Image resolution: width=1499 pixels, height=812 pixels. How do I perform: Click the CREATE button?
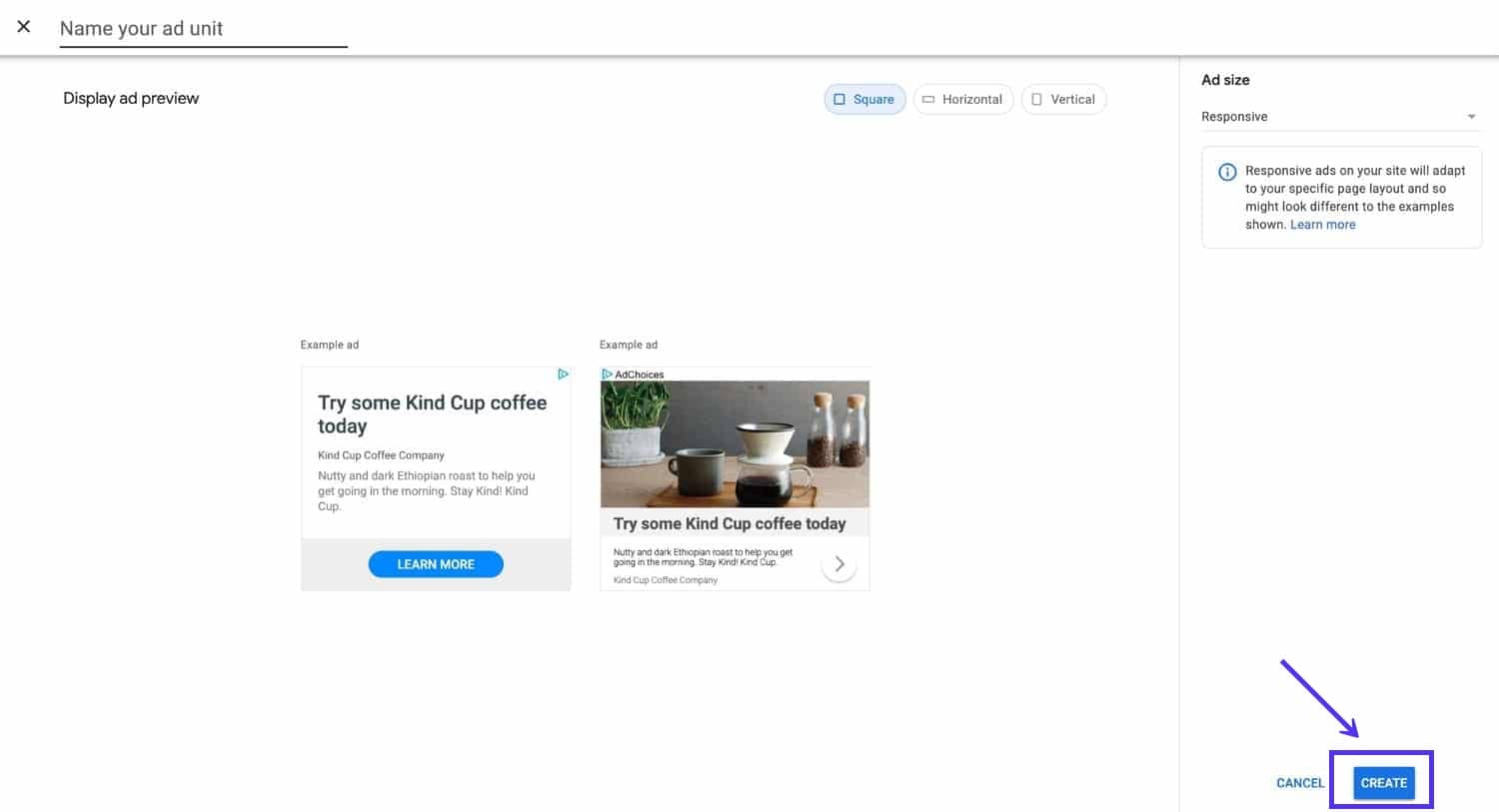(x=1382, y=782)
